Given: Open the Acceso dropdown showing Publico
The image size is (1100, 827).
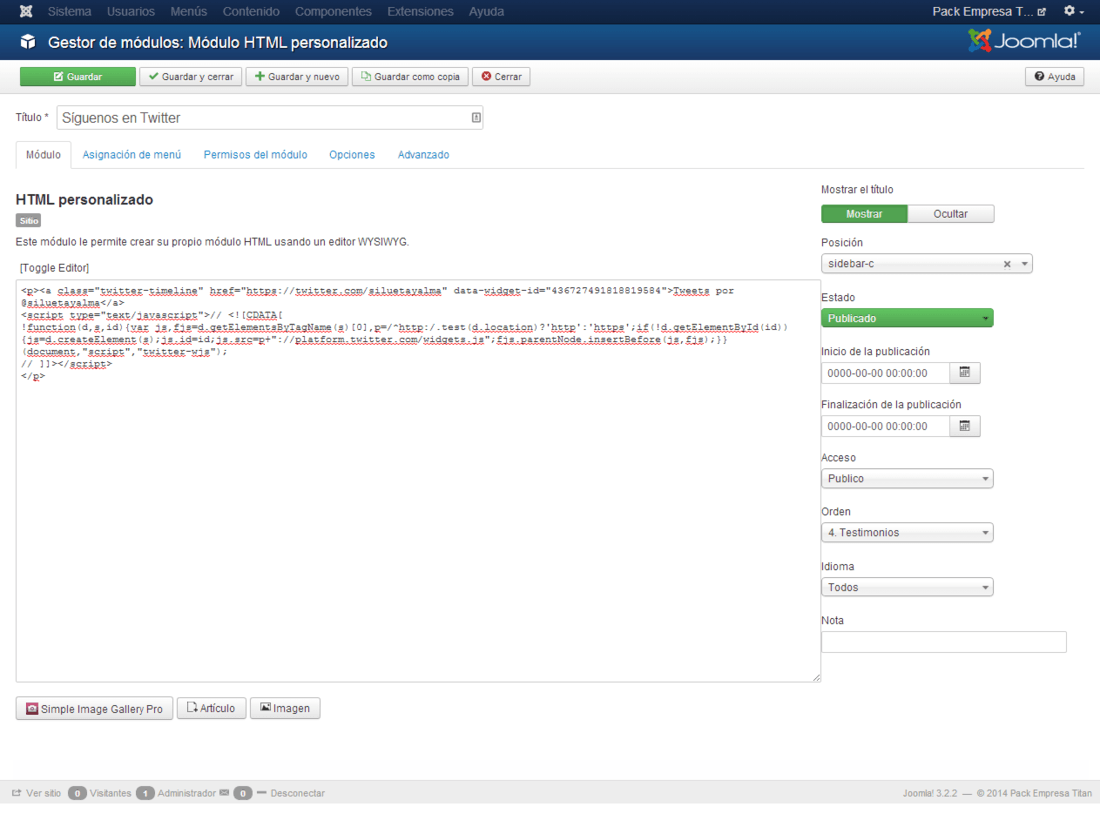Looking at the screenshot, I should click(907, 478).
